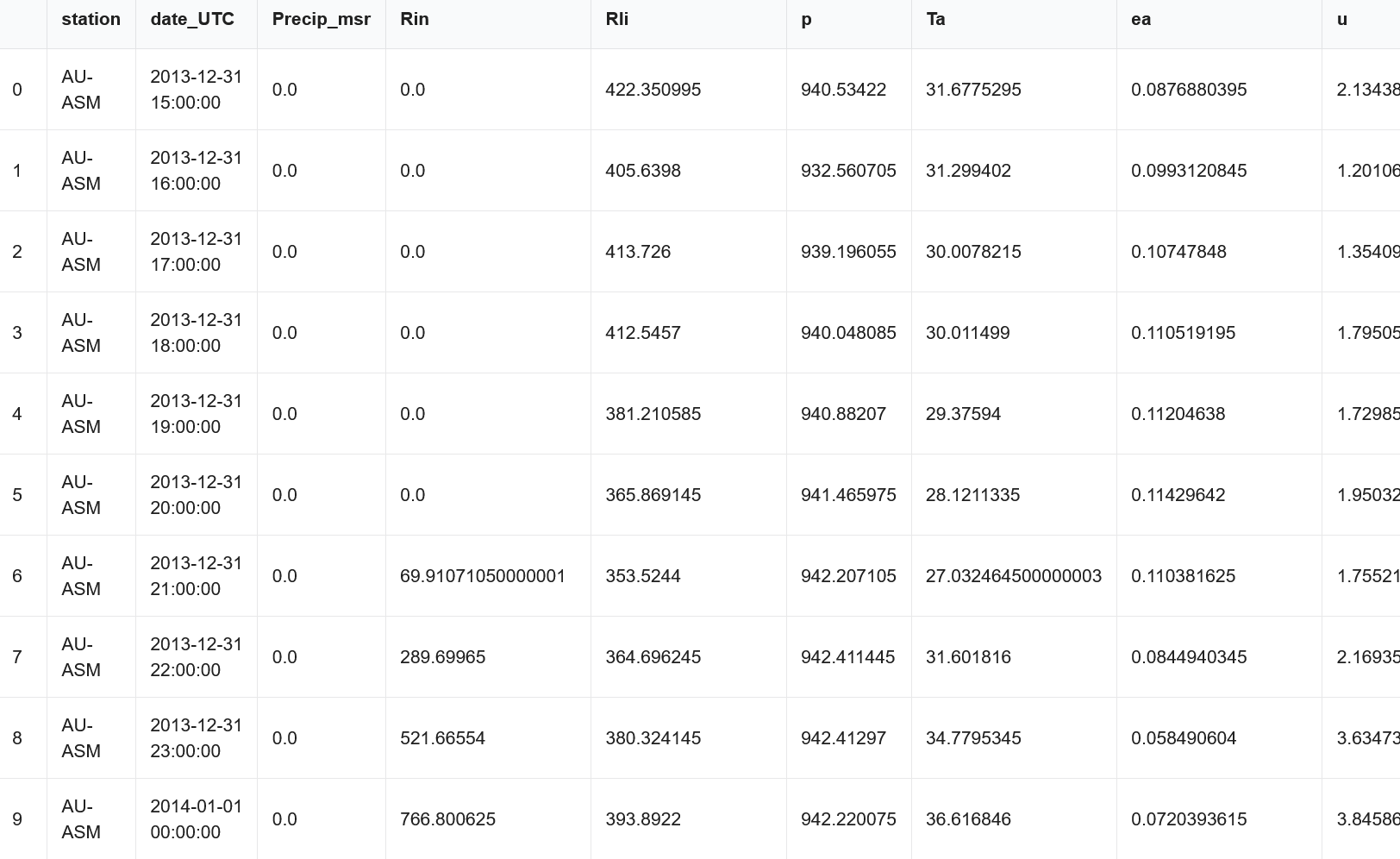
Task: Click the station column header
Action: 91,19
